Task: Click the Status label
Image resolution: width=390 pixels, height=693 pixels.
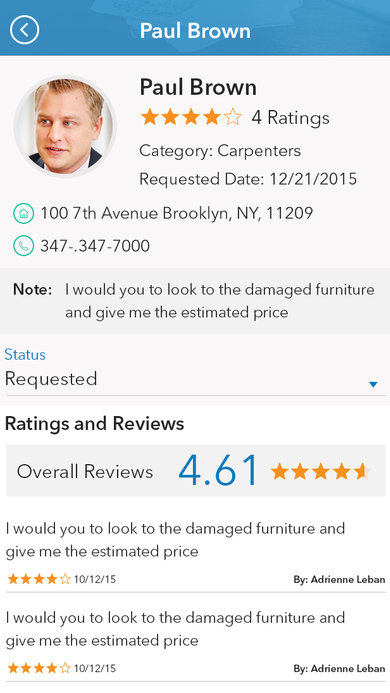Action: pyautogui.click(x=25, y=354)
